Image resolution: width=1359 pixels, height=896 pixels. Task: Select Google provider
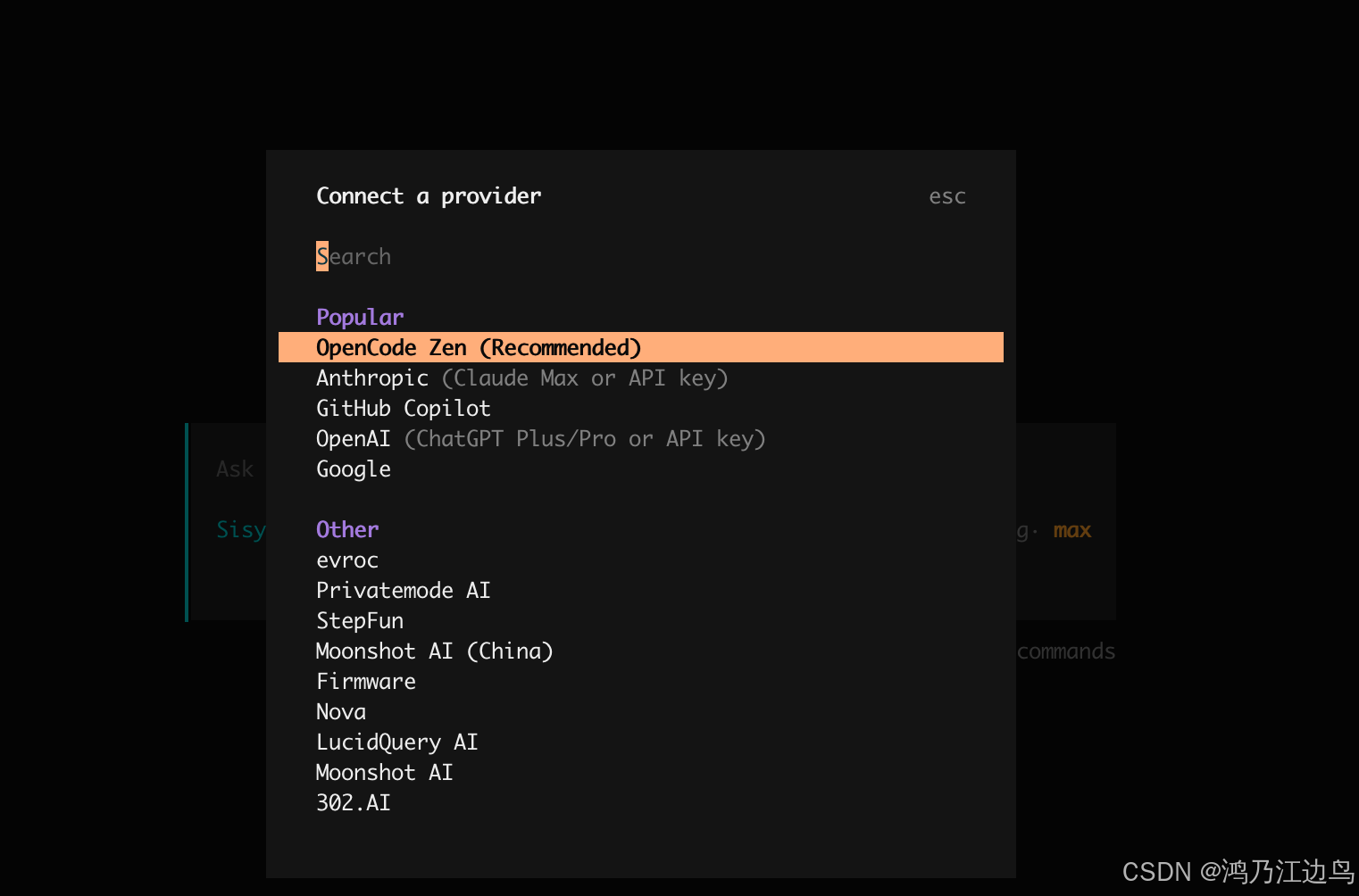point(640,469)
